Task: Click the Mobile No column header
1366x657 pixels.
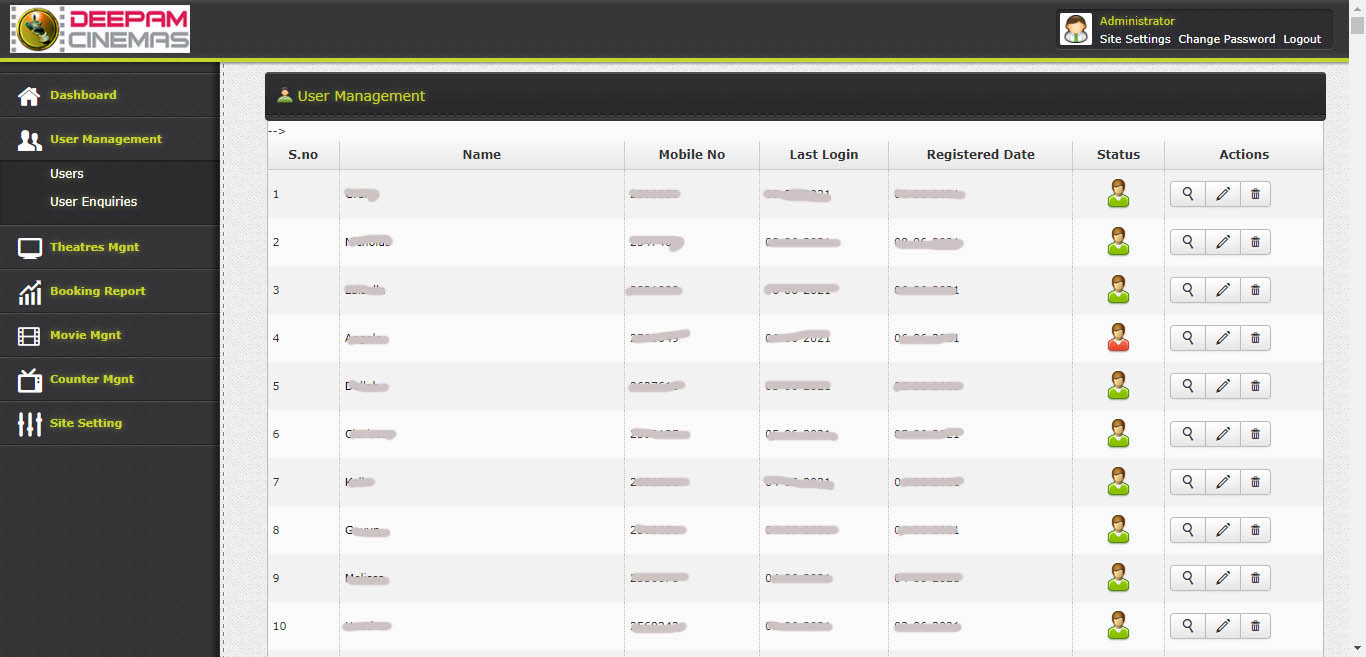Action: (x=692, y=155)
